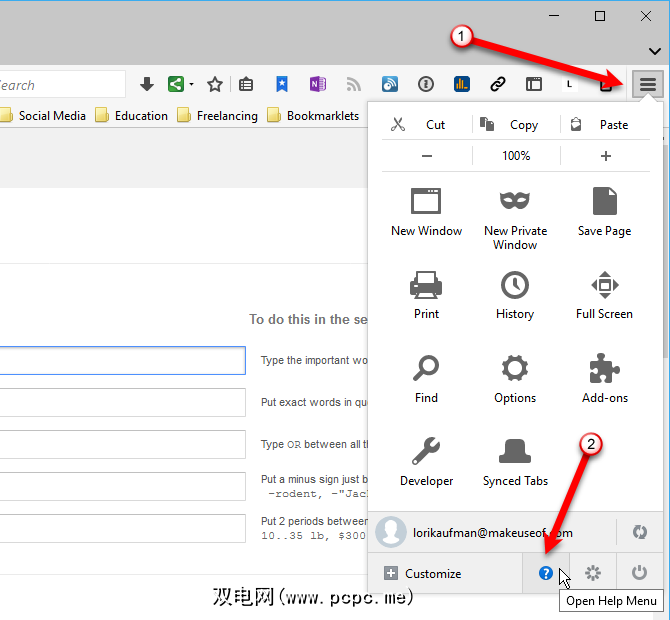
Task: Click the Add-ons puzzle piece icon
Action: [605, 368]
